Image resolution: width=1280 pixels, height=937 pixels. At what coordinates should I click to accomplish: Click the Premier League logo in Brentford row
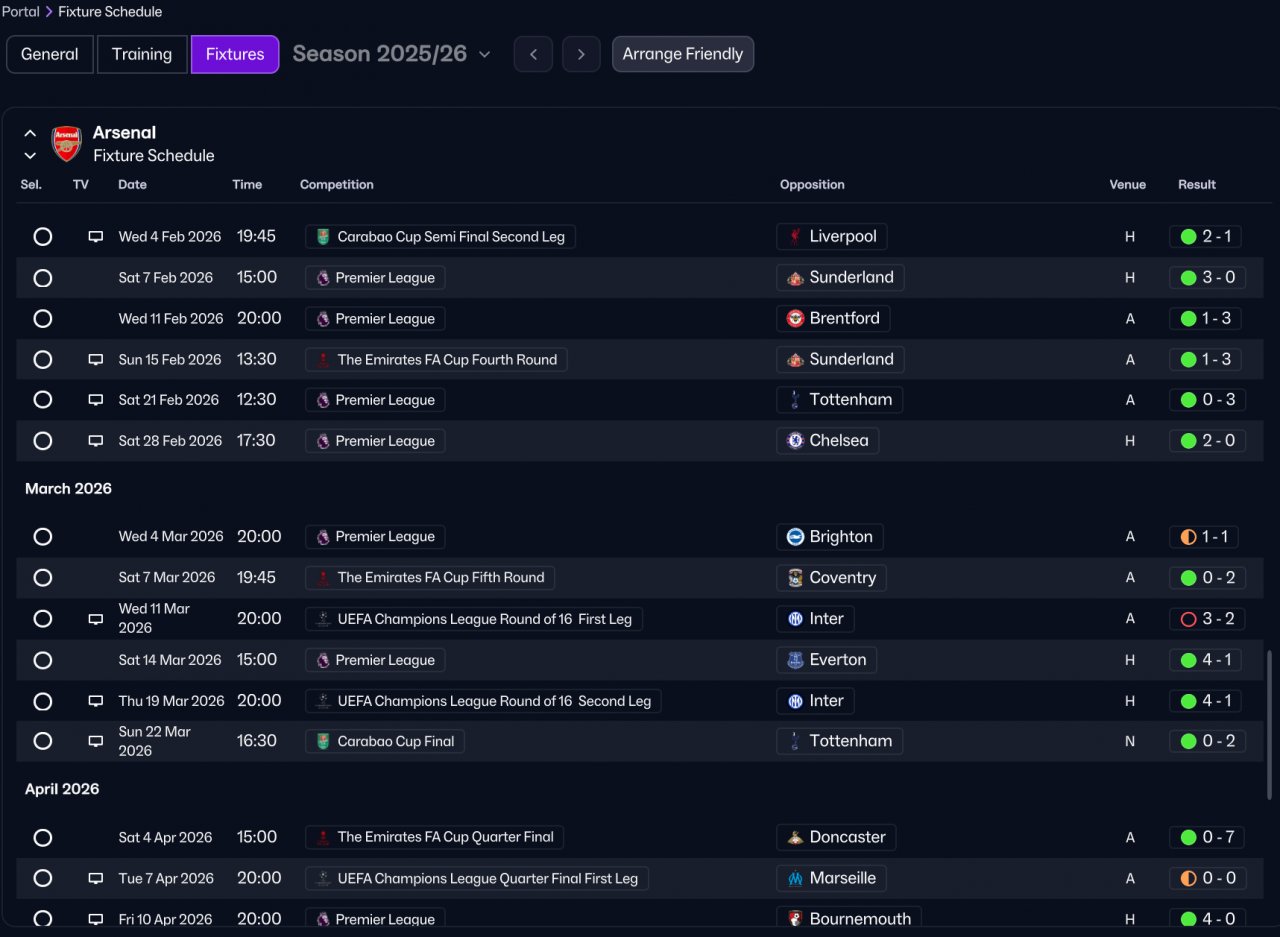323,319
